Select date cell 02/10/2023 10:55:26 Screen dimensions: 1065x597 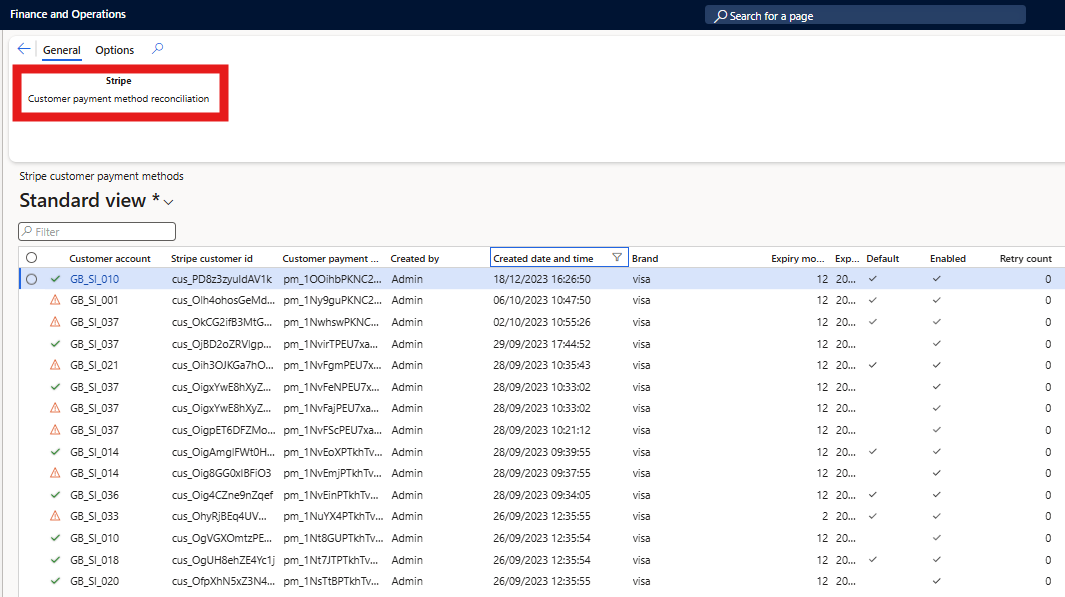(x=542, y=322)
